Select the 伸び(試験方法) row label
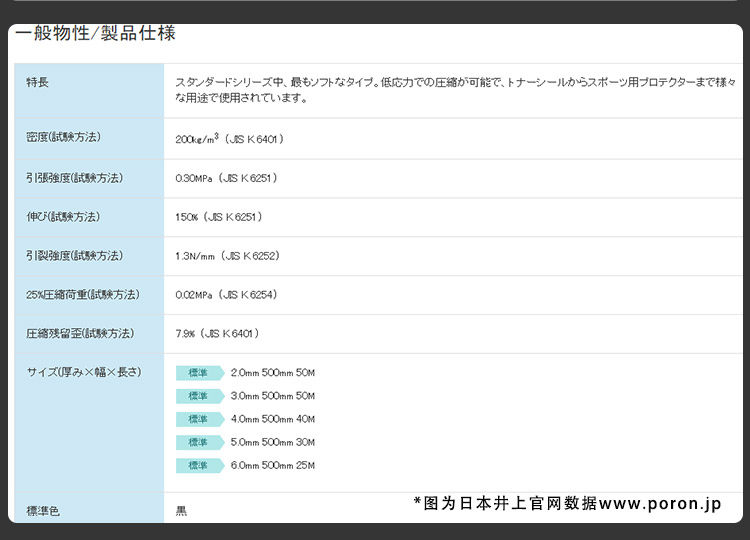The height and width of the screenshot is (540, 750). (63, 217)
